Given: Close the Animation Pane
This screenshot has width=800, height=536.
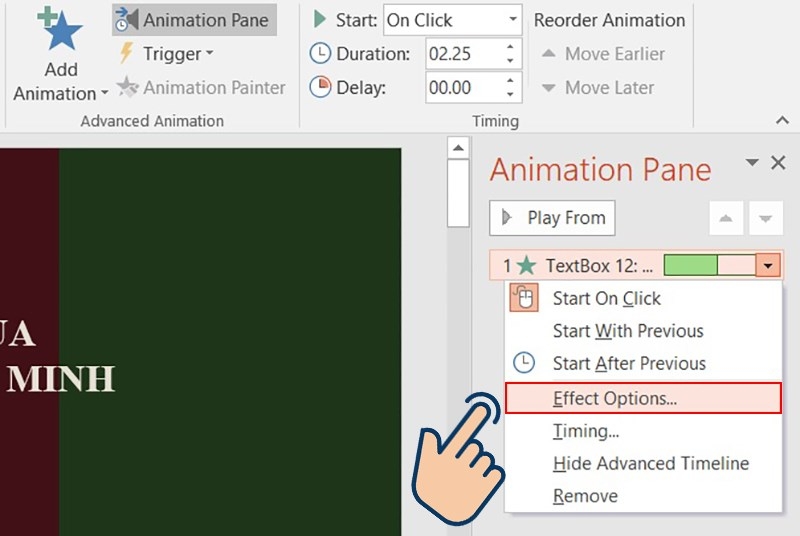Looking at the screenshot, I should pos(778,163).
